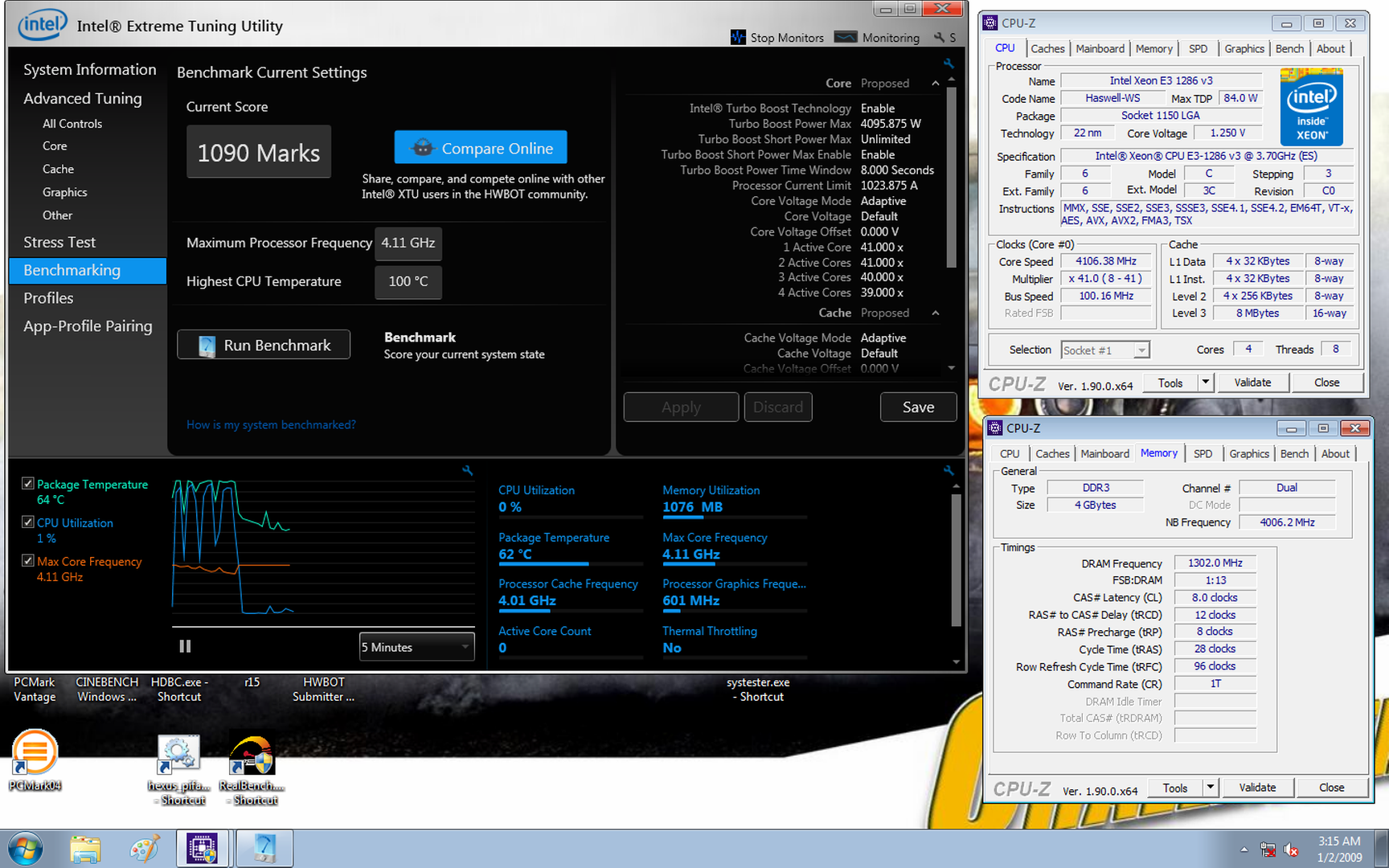This screenshot has height=868, width=1389.
Task: Click Run Benchmark button
Action: tap(264, 345)
